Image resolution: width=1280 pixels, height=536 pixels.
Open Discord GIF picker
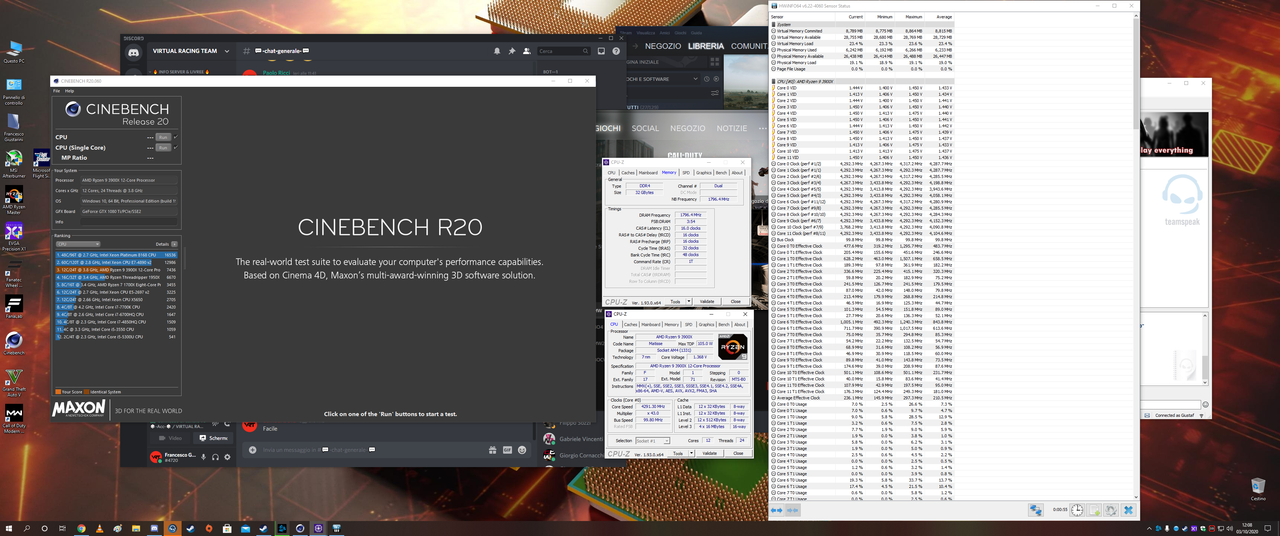[x=507, y=450]
